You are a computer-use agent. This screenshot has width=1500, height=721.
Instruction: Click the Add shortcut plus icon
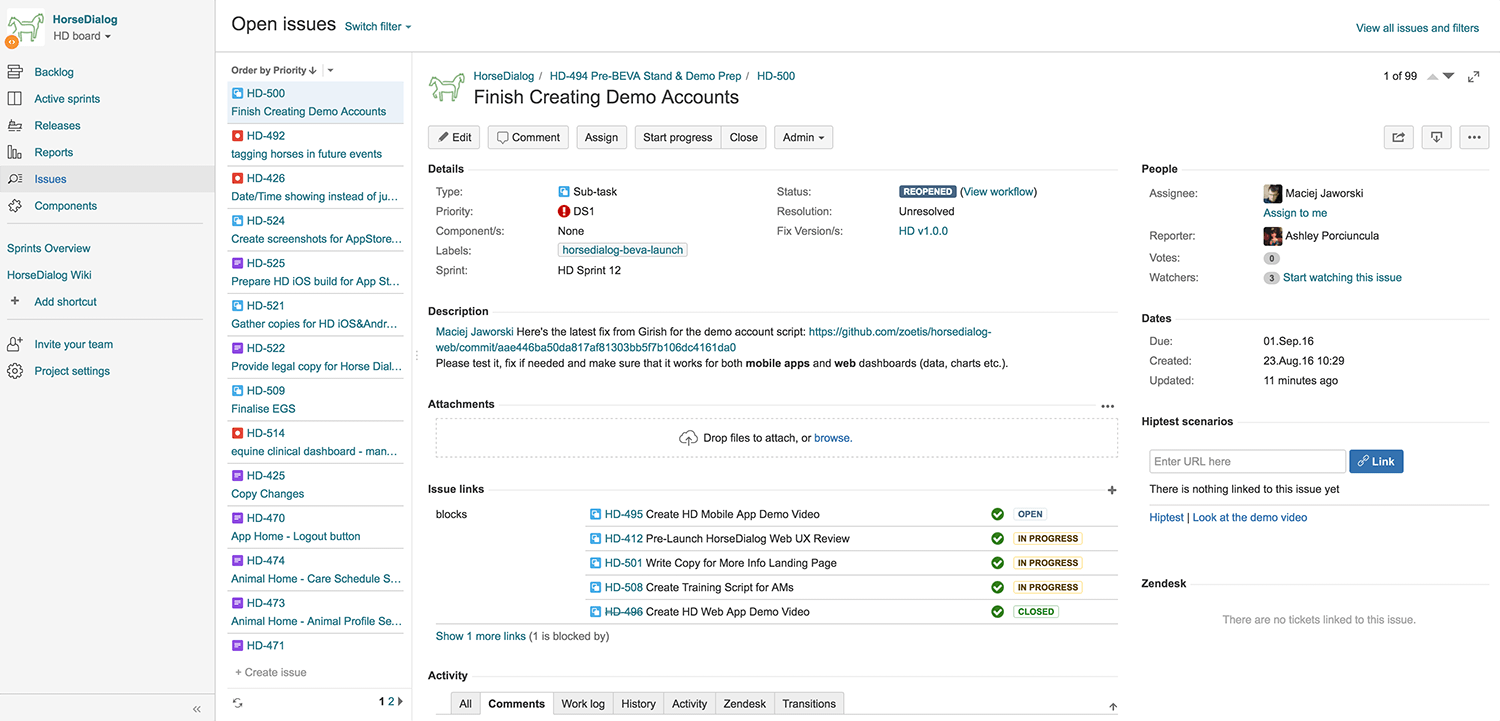(14, 301)
